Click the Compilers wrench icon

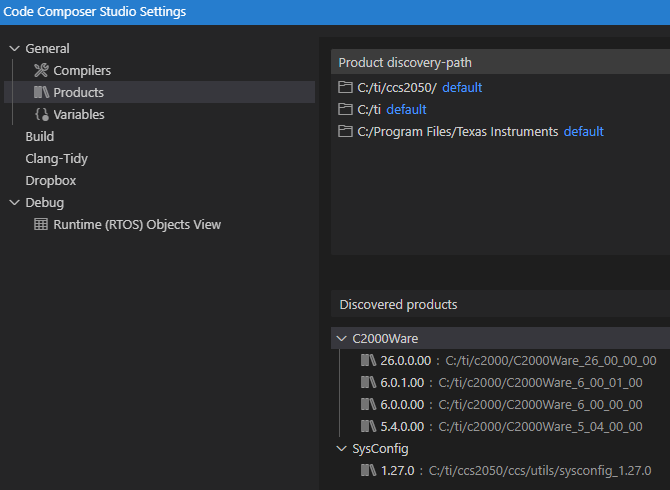click(x=41, y=70)
